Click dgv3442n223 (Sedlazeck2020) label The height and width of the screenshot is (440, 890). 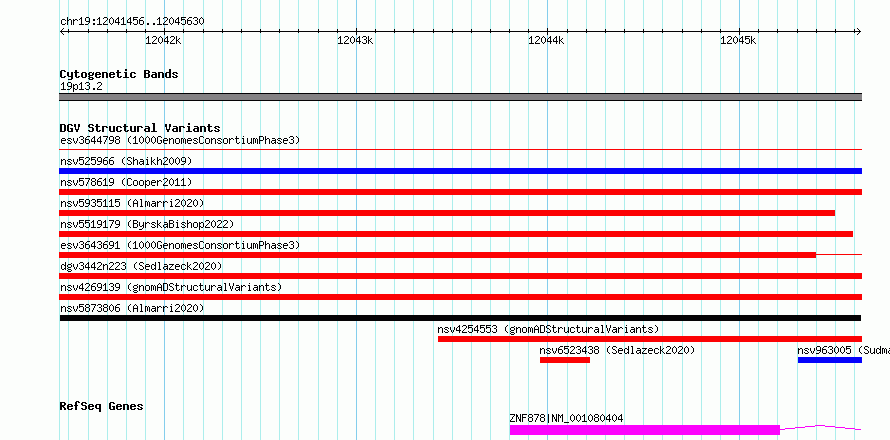(x=141, y=266)
